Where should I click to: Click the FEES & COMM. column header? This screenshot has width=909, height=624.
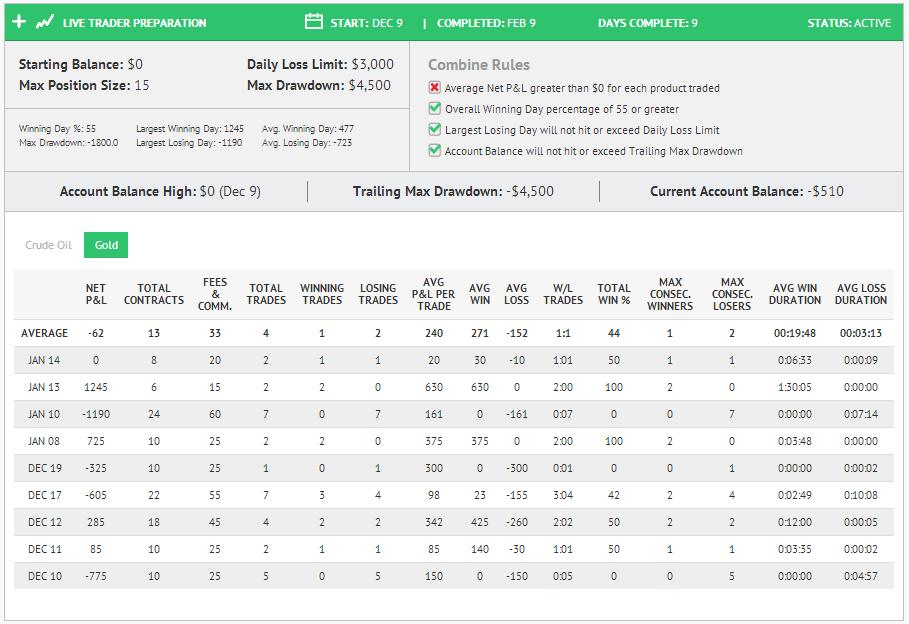click(x=215, y=294)
